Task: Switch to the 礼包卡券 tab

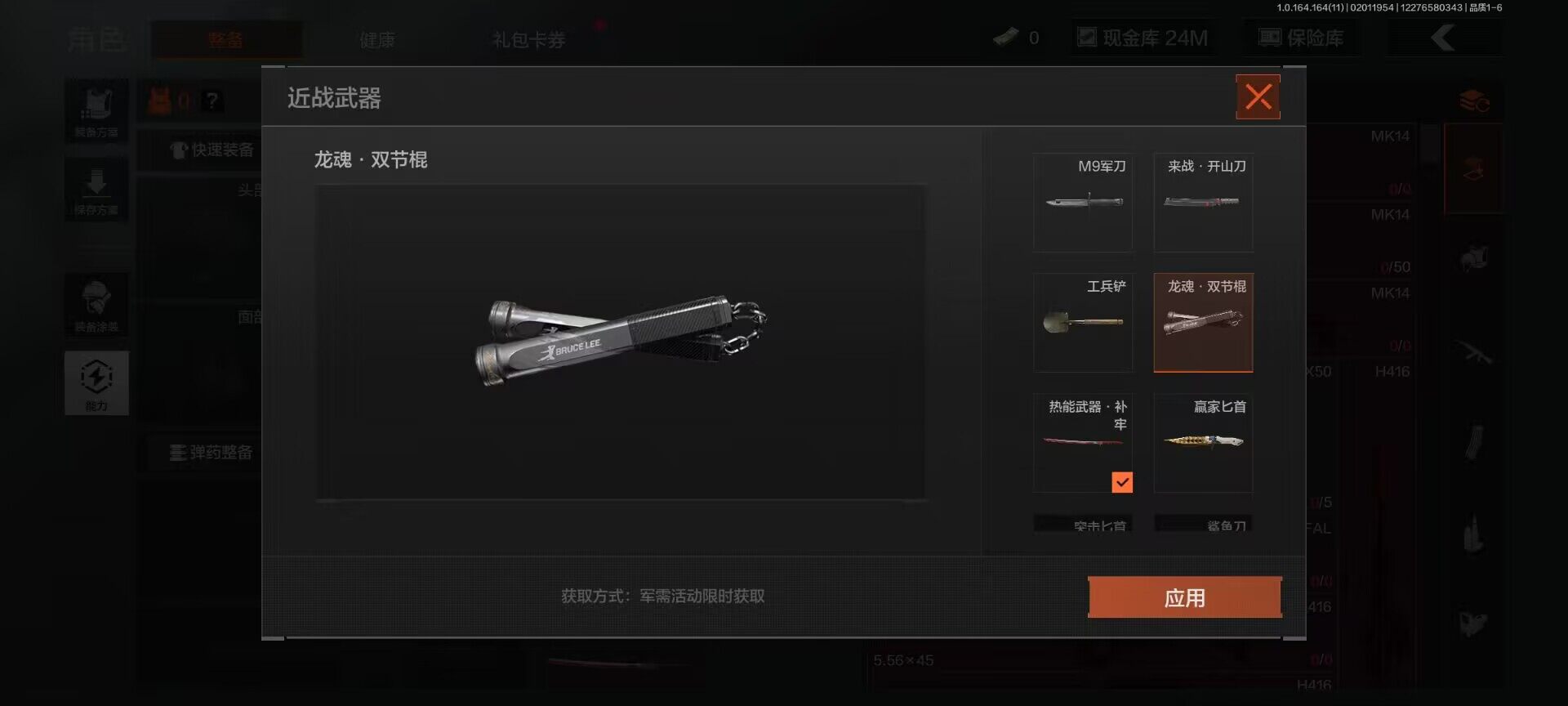Action: (528, 40)
